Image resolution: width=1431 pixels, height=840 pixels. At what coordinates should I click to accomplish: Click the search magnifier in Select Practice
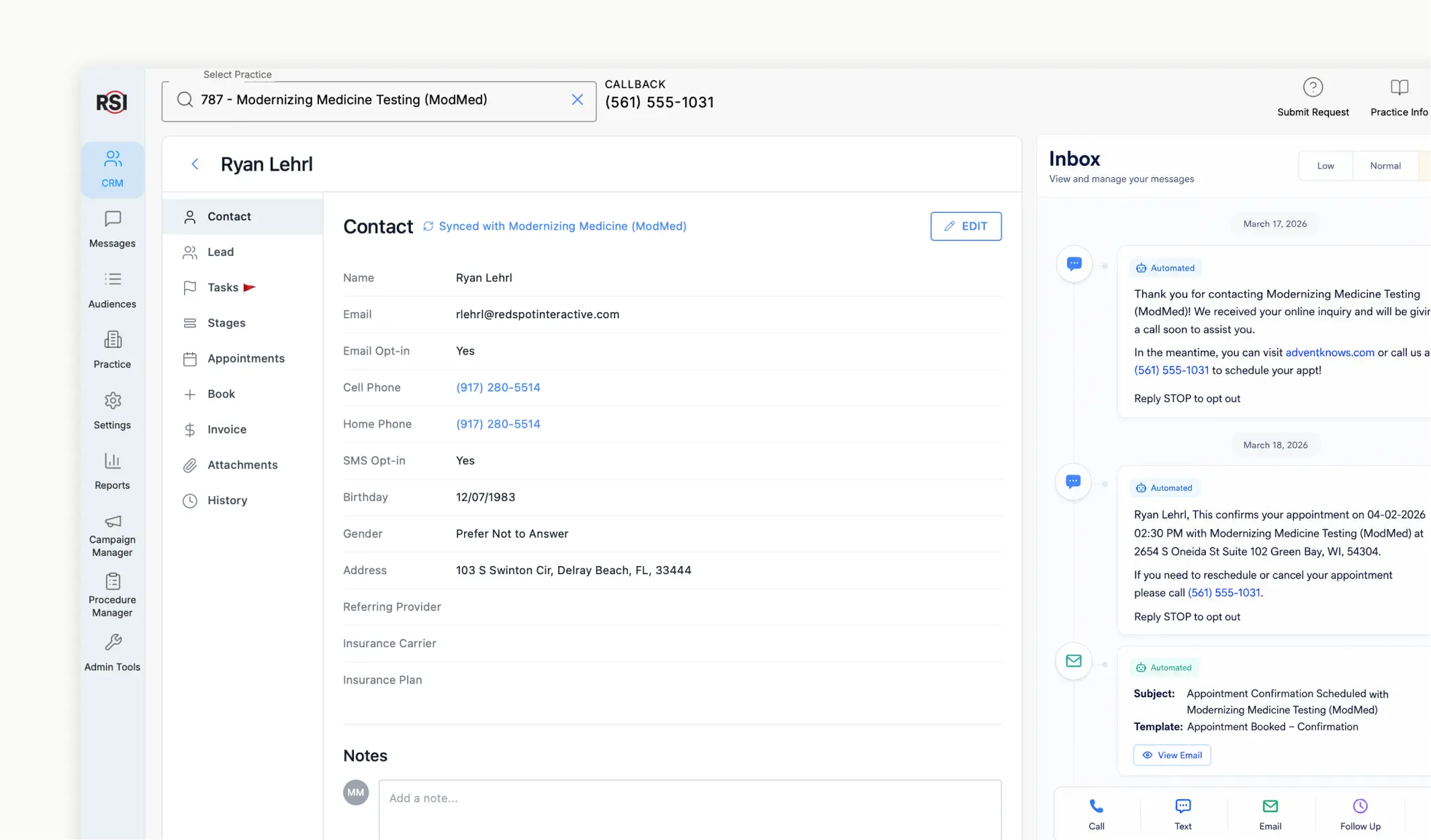185,99
